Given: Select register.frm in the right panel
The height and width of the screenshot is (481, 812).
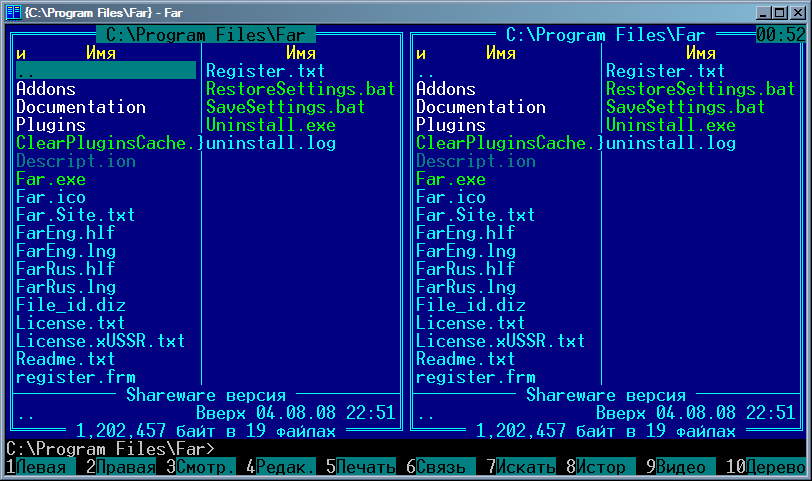Looking at the screenshot, I should pos(475,377).
